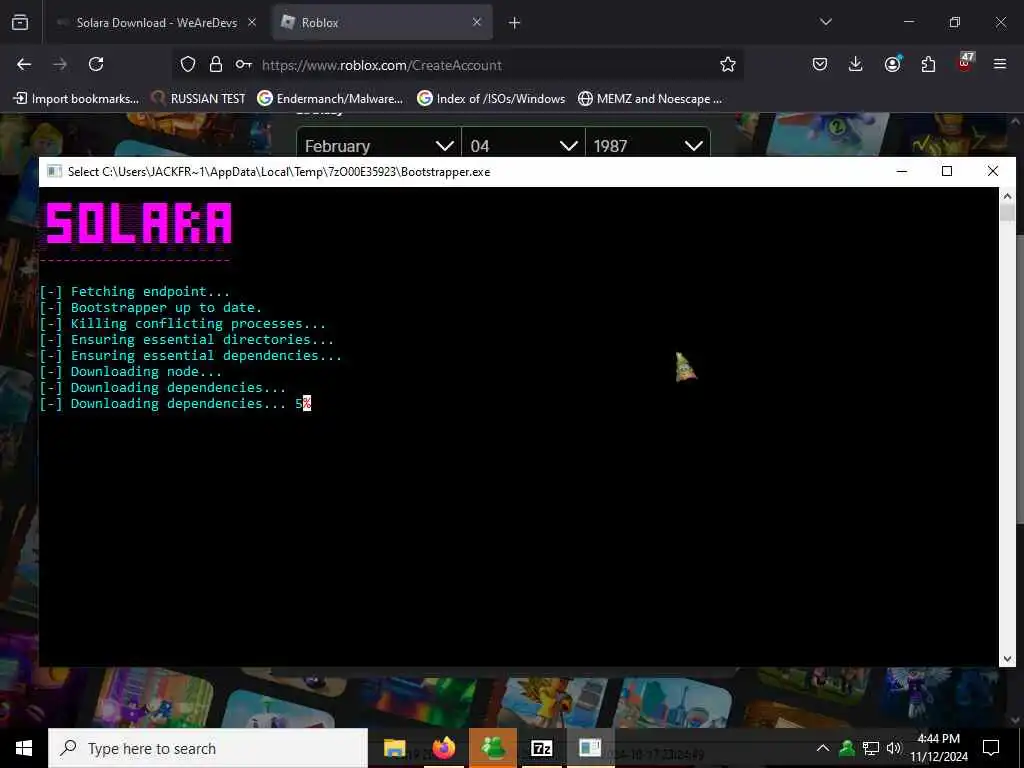Image resolution: width=1024 pixels, height=768 pixels.
Task: Click the 'Fetching endpoint...' console line
Action: pos(135,292)
